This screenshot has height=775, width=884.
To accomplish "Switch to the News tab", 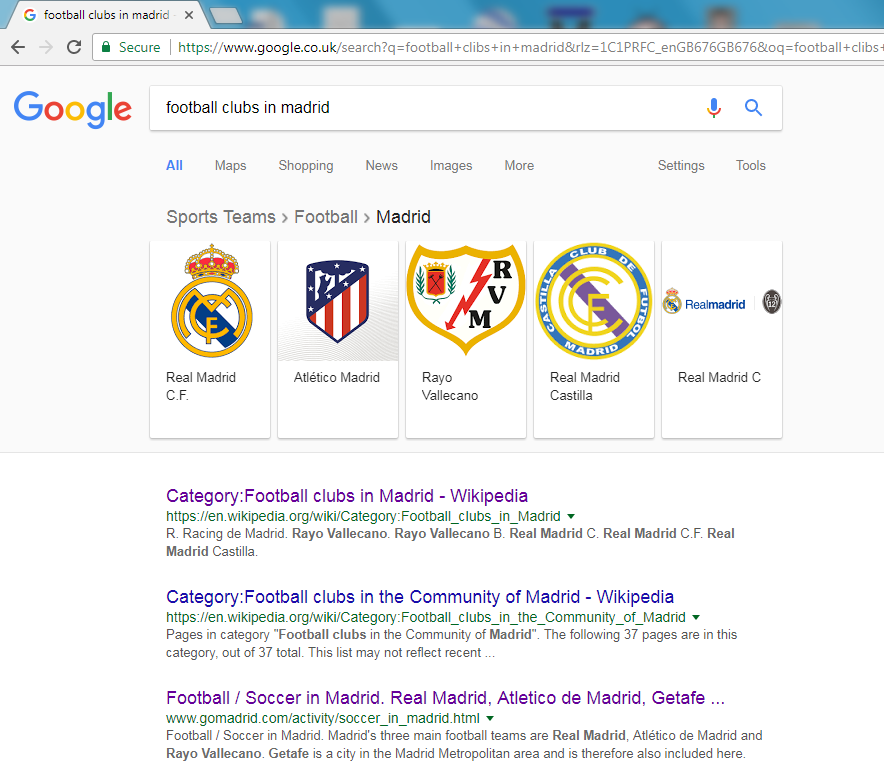I will click(x=382, y=166).
